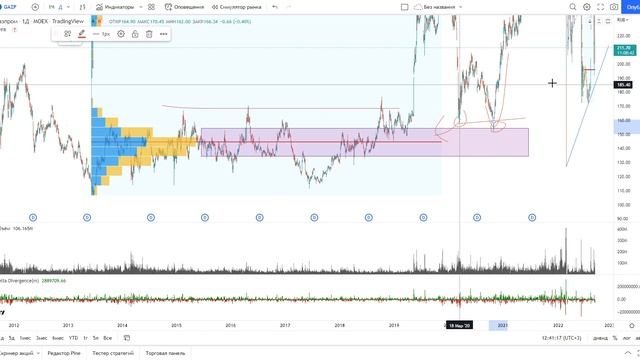640x360 pixels.
Task: Undo the last chart action
Action: (275, 7)
